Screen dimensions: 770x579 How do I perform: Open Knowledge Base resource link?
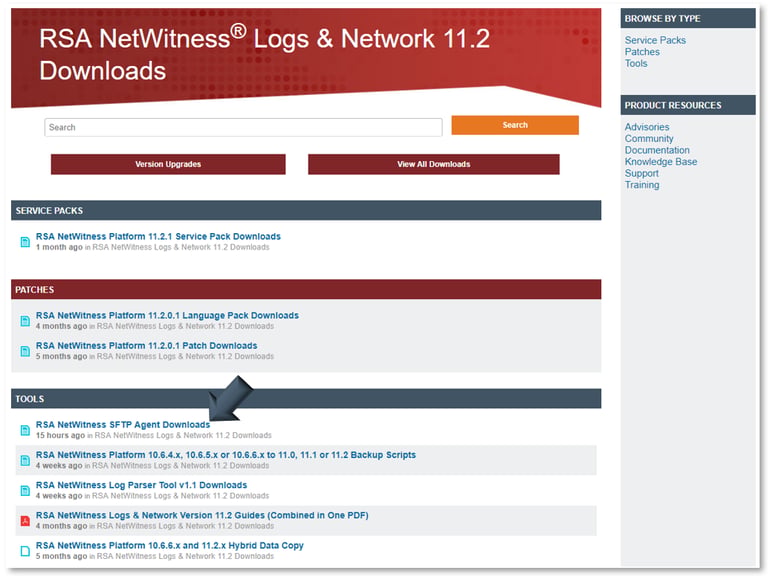click(x=660, y=162)
